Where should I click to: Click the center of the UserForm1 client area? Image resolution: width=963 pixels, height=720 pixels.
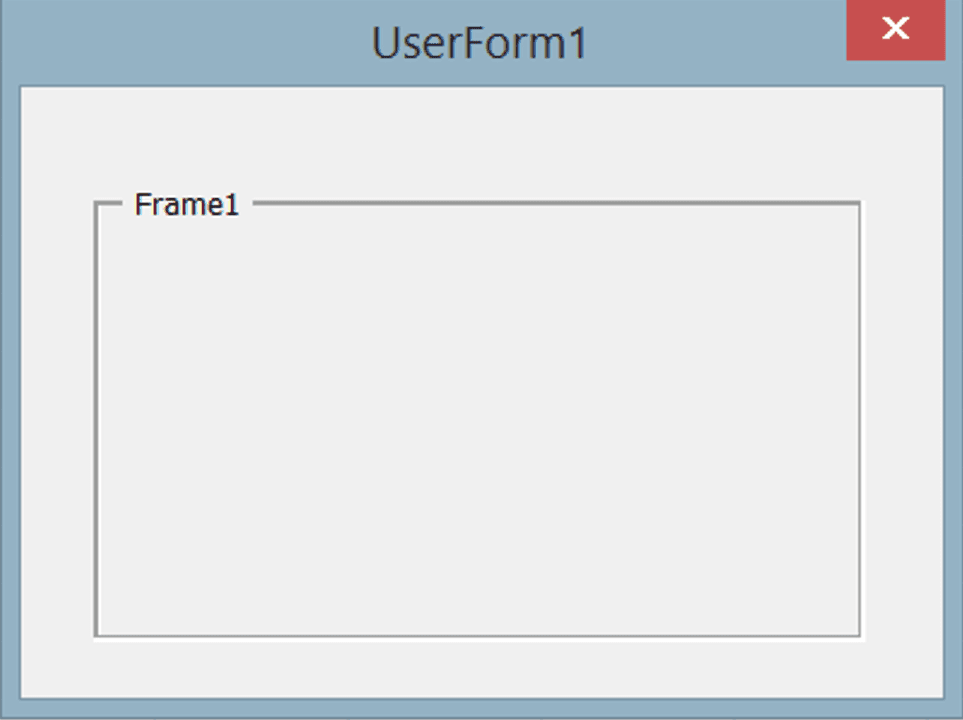482,392
